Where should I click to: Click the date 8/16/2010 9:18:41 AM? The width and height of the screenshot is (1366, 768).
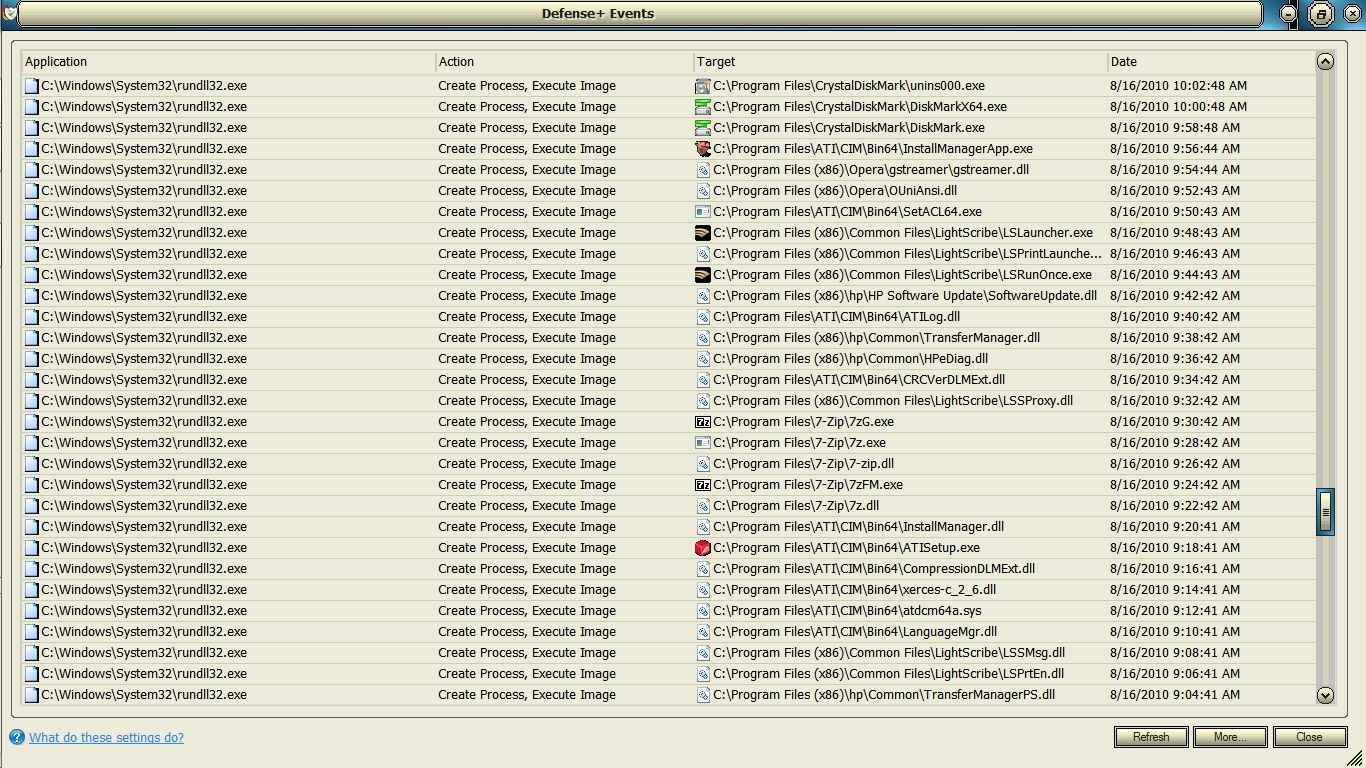click(x=1175, y=548)
